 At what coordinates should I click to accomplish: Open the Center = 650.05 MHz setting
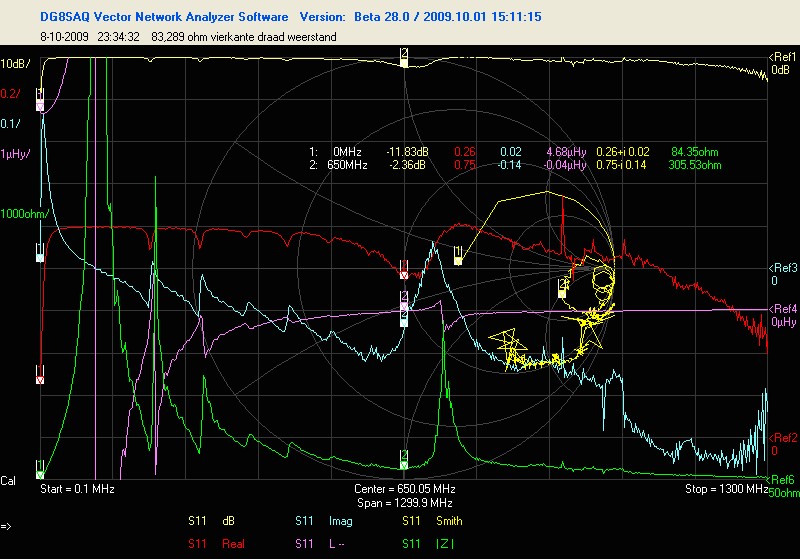point(405,489)
